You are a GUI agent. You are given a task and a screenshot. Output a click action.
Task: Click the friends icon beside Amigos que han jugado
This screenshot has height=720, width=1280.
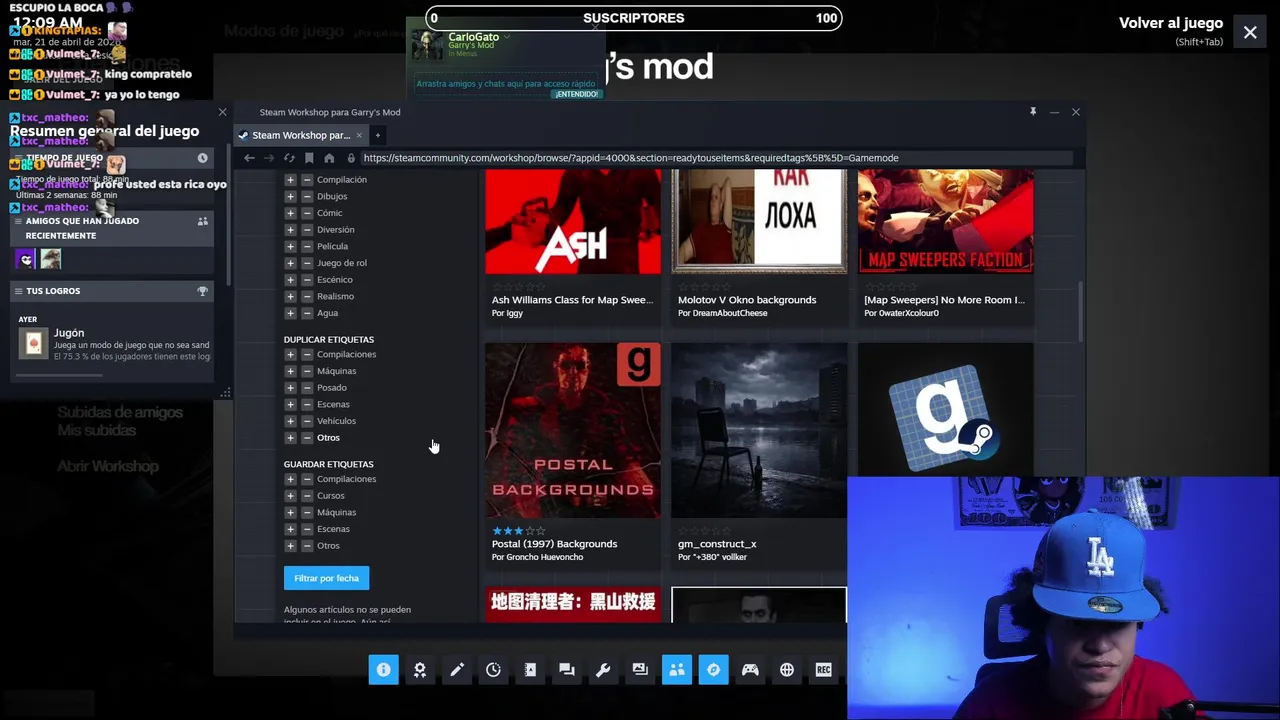(x=203, y=221)
